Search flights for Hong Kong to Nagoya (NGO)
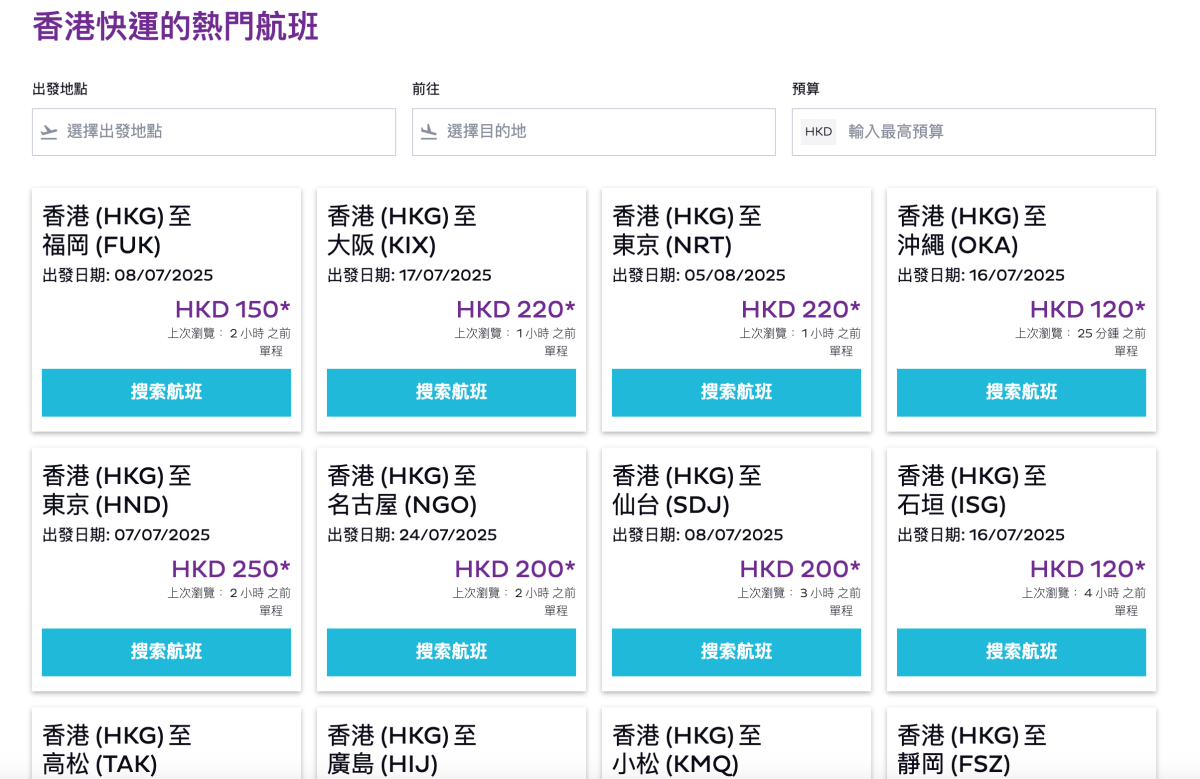 451,652
